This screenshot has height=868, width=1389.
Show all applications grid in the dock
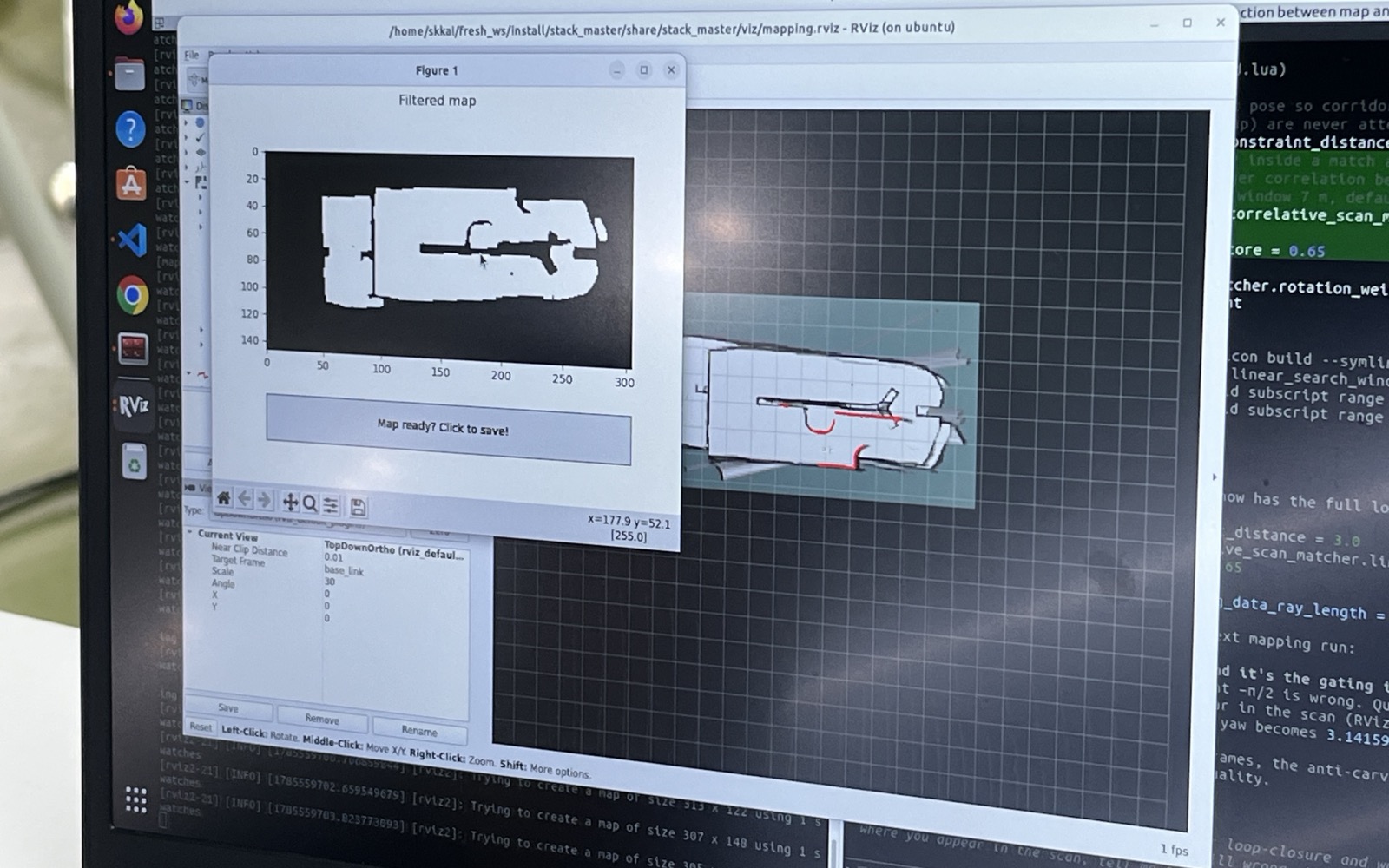pyautogui.click(x=135, y=799)
